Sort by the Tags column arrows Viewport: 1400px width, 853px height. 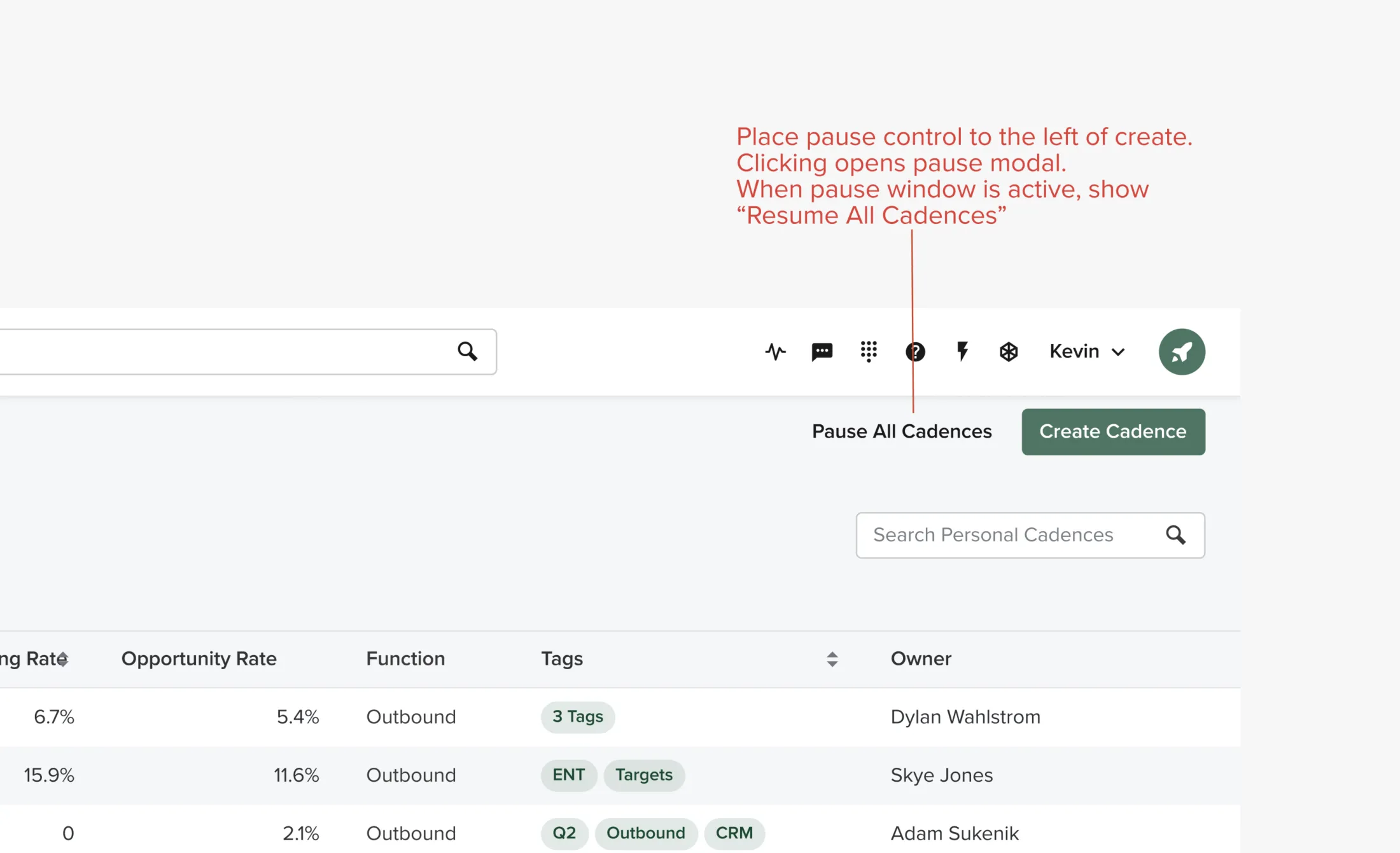coord(832,659)
